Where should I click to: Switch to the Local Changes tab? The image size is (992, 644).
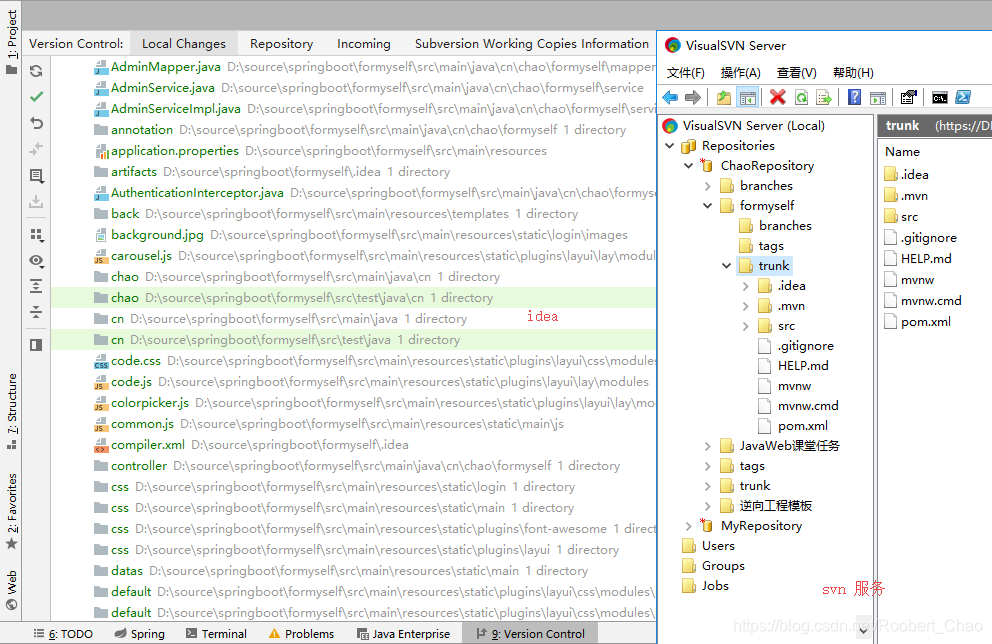(183, 44)
